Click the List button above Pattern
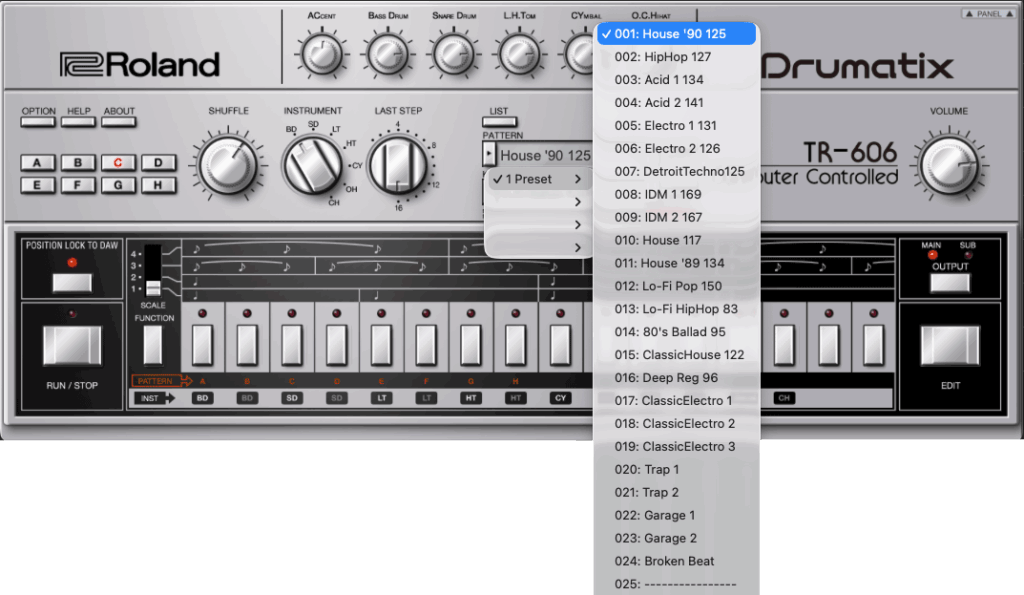1024x595 pixels. 499,121
